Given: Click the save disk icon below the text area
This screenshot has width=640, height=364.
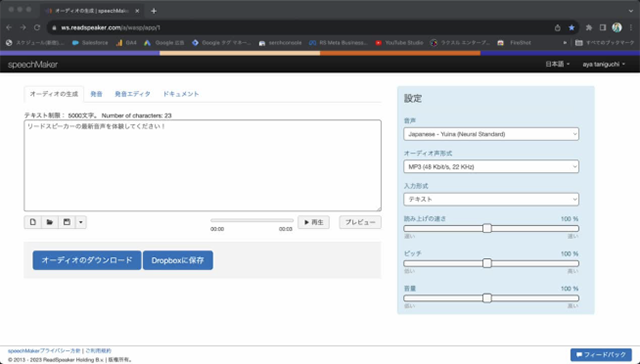Looking at the screenshot, I should tap(67, 222).
